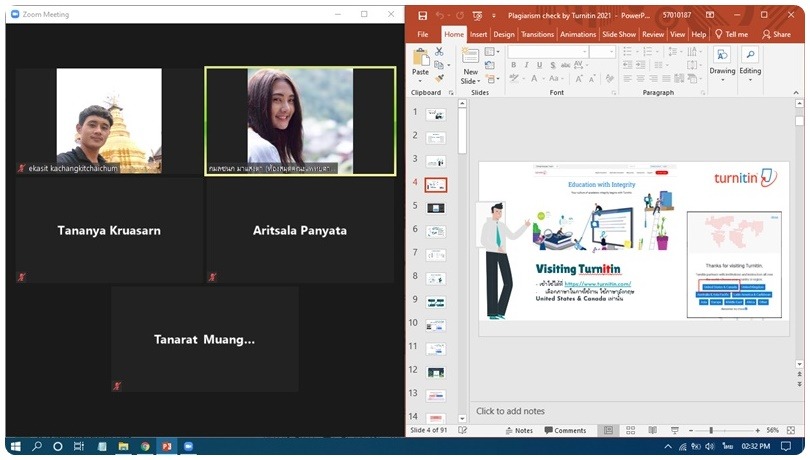810x460 pixels.
Task: Select the Cut scissors icon
Action: (439, 51)
